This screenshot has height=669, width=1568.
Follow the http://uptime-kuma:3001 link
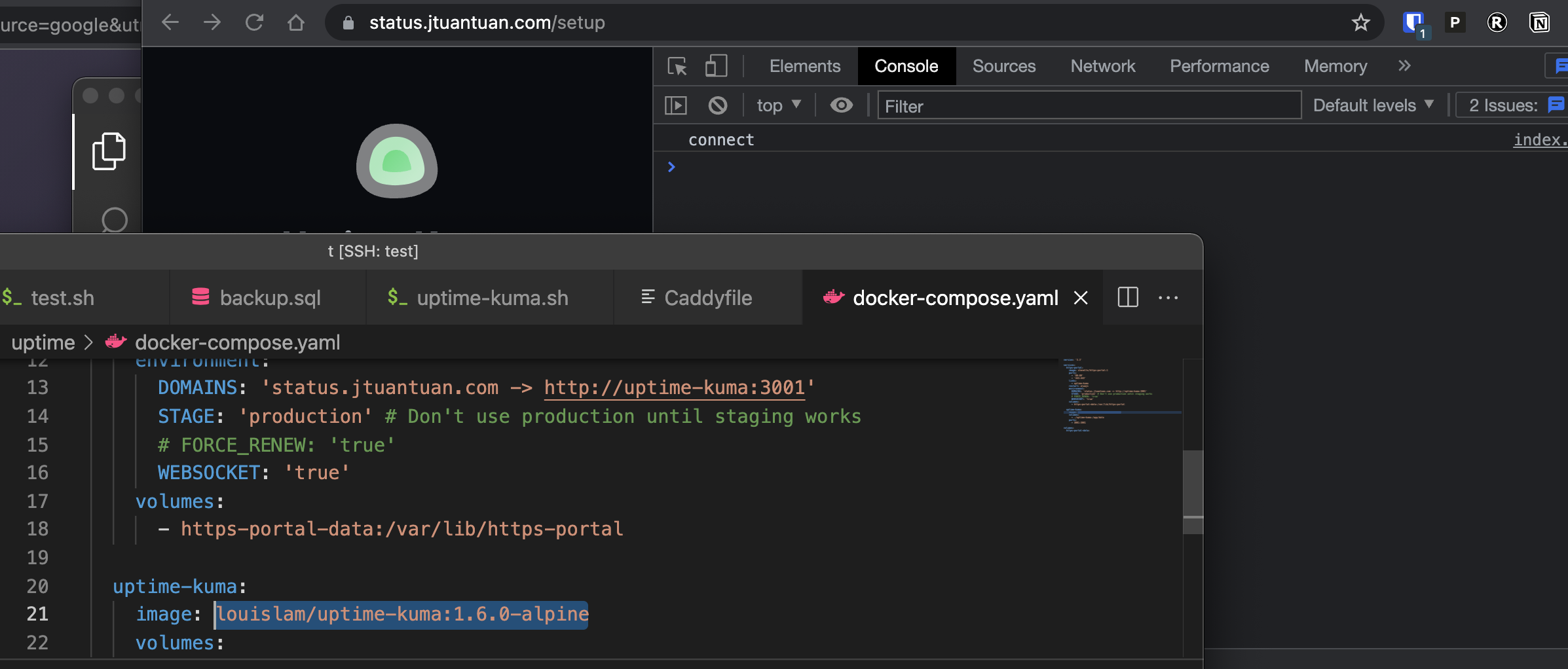coord(675,388)
